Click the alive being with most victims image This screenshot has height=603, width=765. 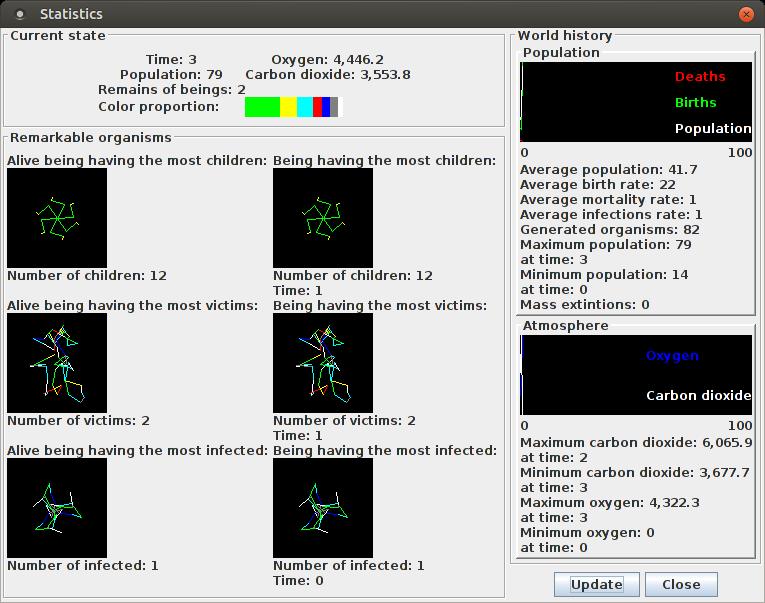[x=57, y=362]
